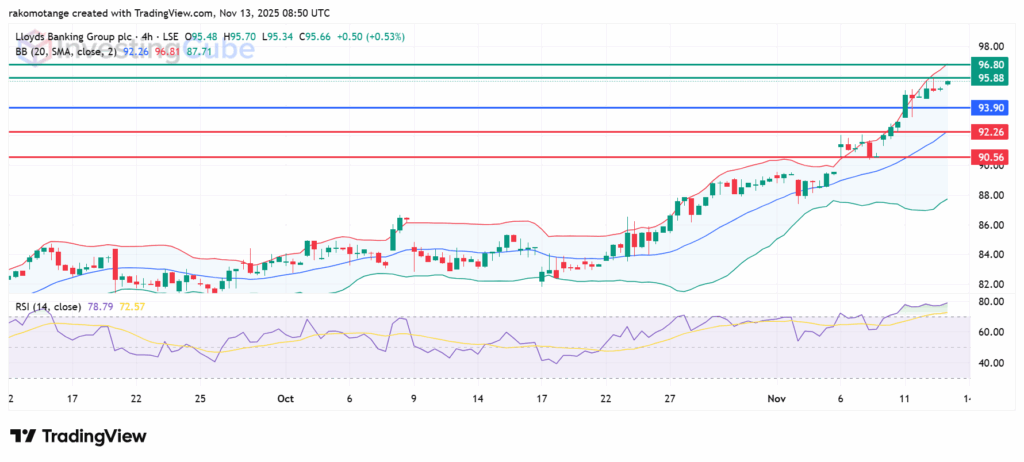This screenshot has height=462, width=1024.
Task: Click the Oct label on the date axis
Action: tap(284, 397)
